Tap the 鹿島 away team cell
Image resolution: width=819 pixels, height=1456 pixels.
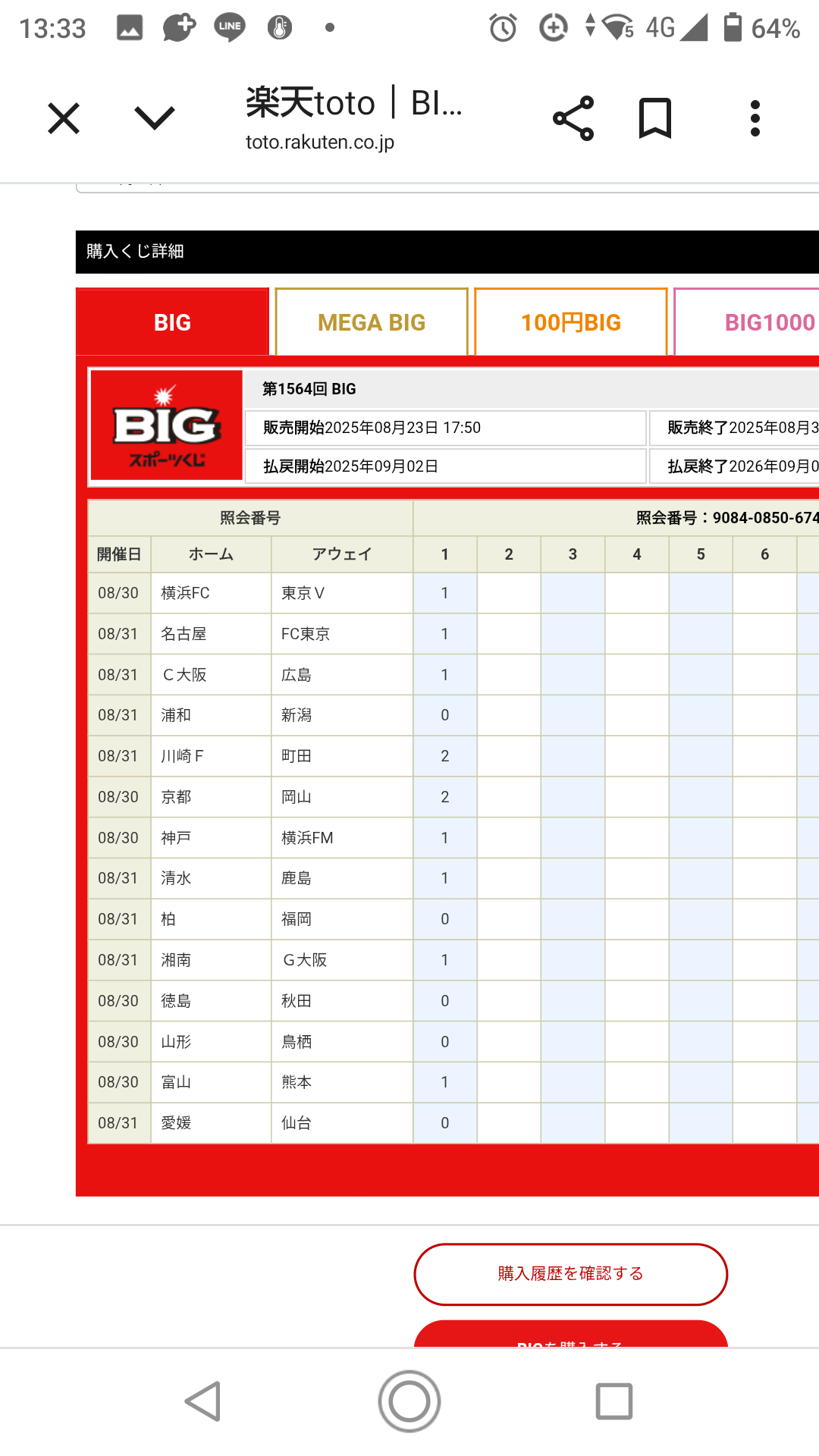[342, 878]
